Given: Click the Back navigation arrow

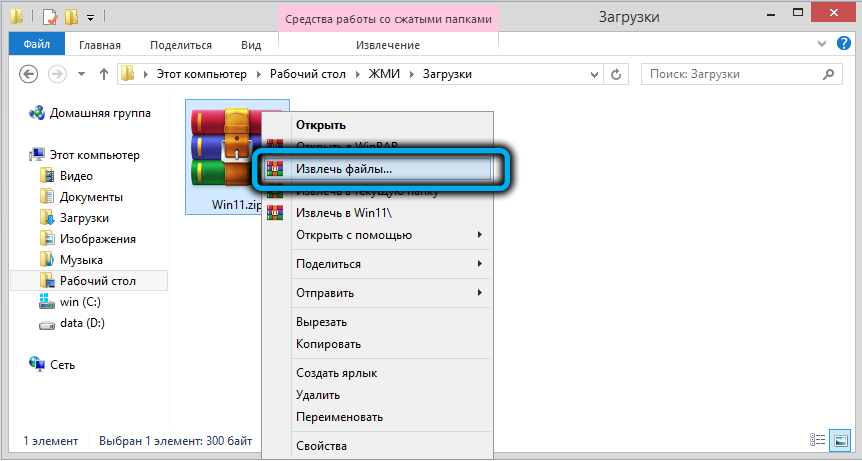Looking at the screenshot, I should (x=29, y=74).
